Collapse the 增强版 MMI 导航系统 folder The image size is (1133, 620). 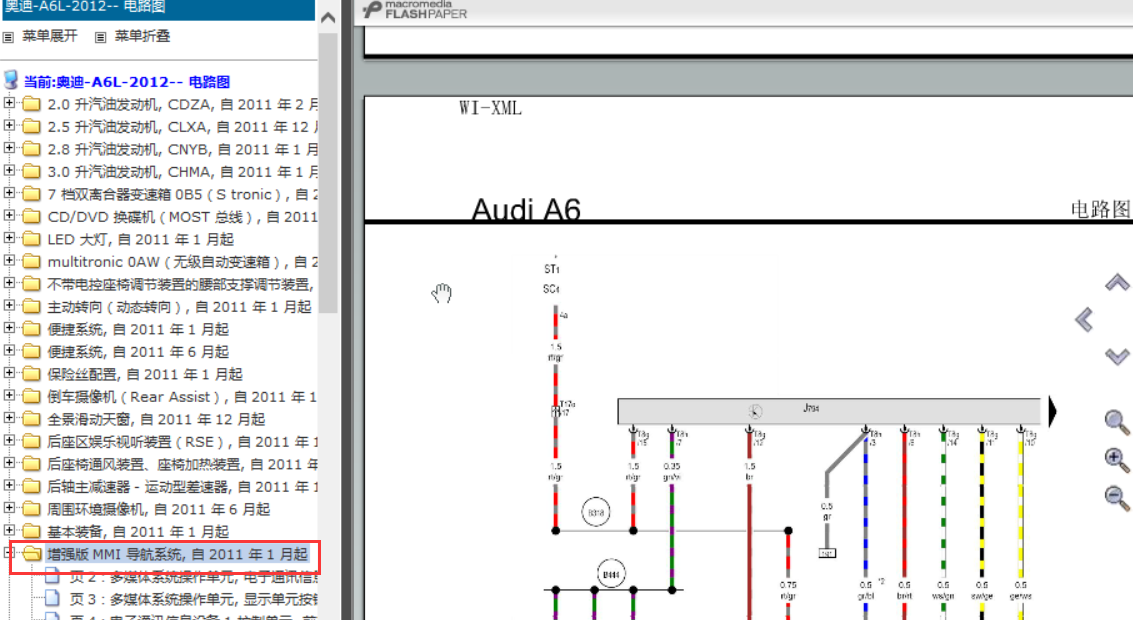9,553
